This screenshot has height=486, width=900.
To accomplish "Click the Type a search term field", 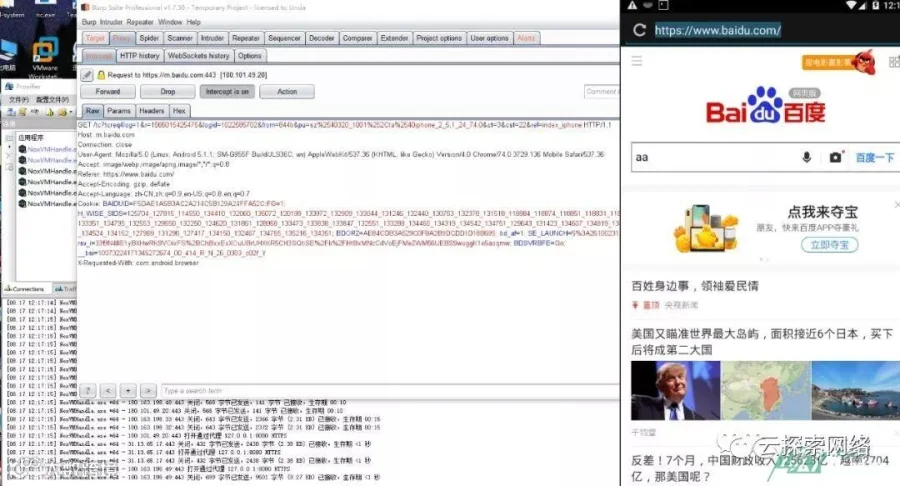I will tap(390, 391).
